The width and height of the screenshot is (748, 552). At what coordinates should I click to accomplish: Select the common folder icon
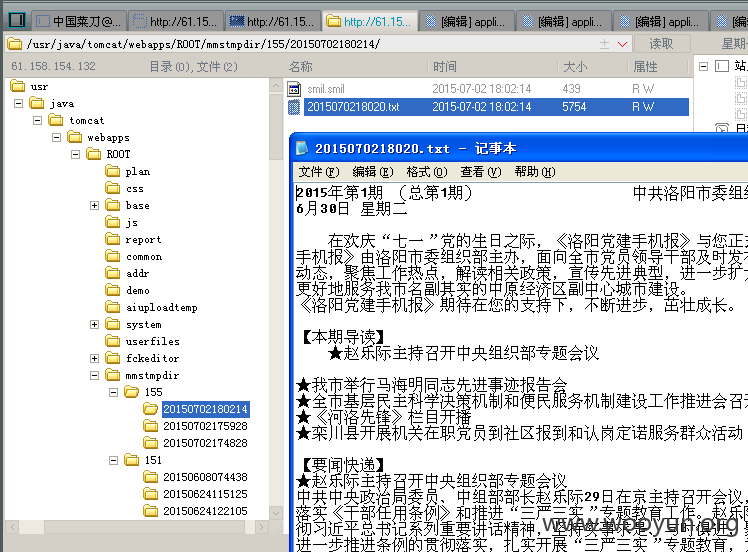tap(113, 256)
